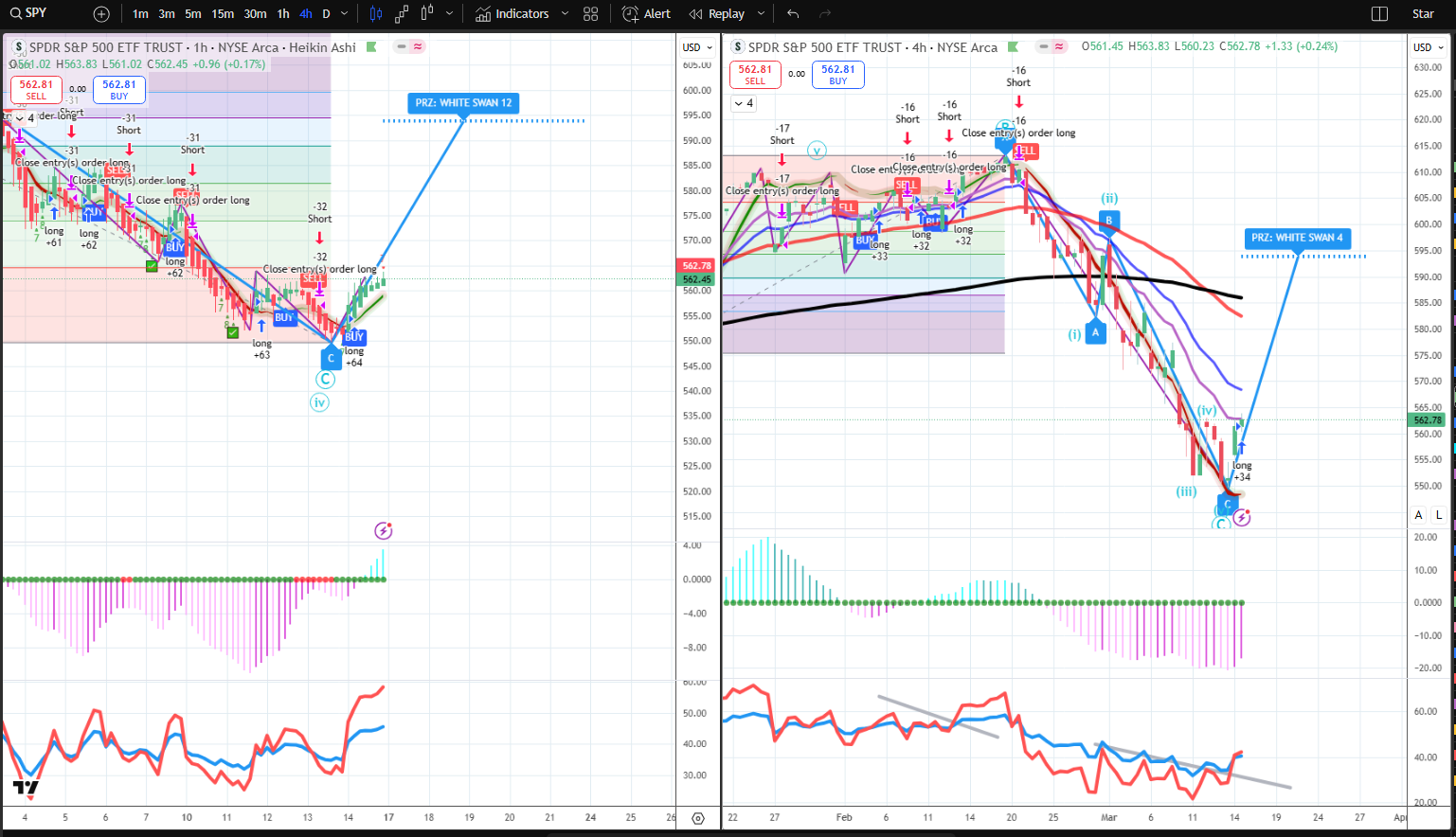Select the 30m timeframe
Viewport: 1456px width, 837px height.
pos(255,14)
